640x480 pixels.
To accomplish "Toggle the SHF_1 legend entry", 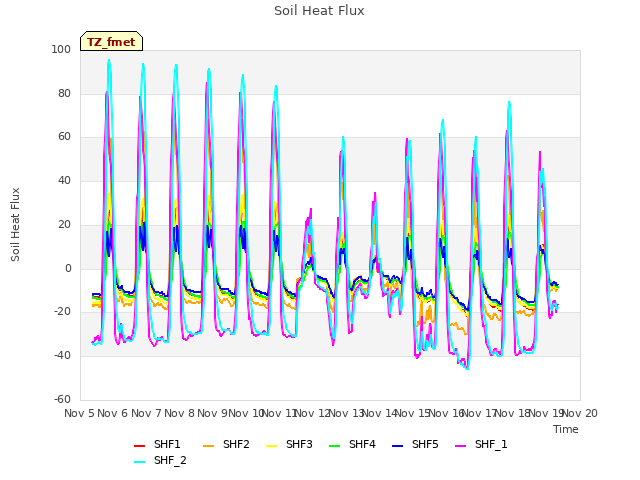I will 481,444.
